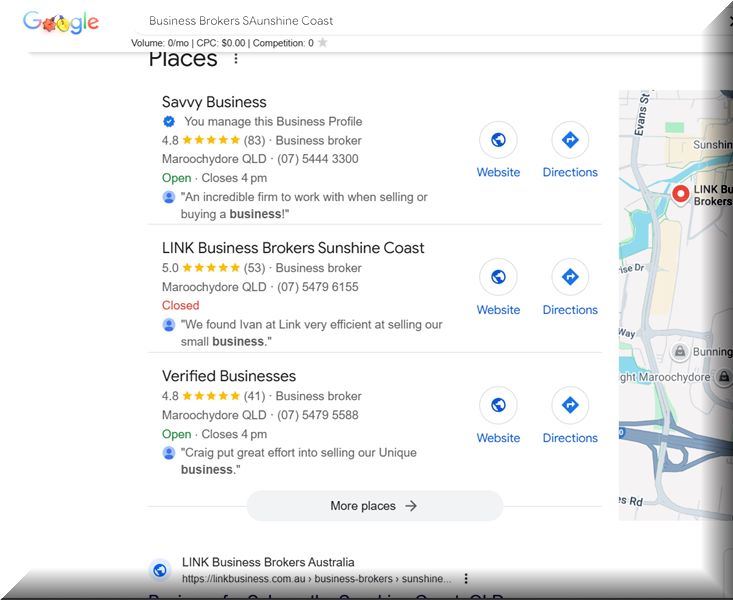This screenshot has height=600, width=733.
Task: Click the favorite star next to Competition
Action: [x=322, y=43]
